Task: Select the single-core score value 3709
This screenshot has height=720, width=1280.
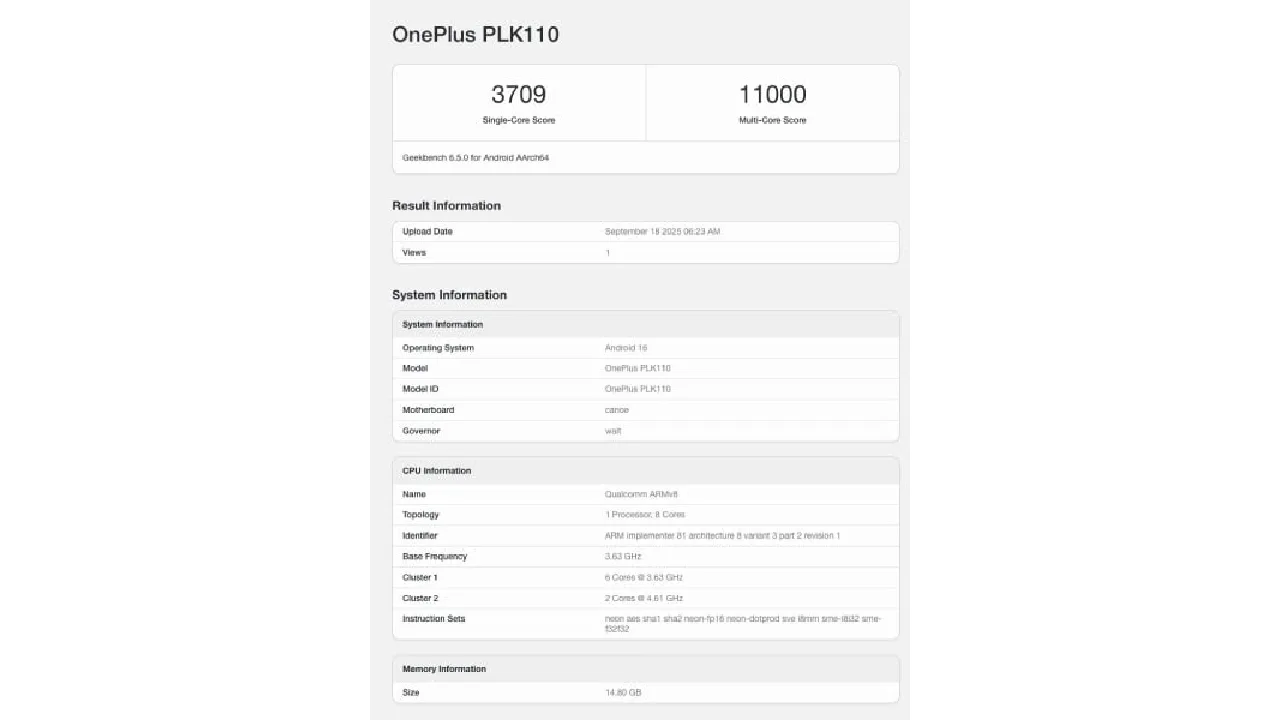Action: tap(518, 94)
